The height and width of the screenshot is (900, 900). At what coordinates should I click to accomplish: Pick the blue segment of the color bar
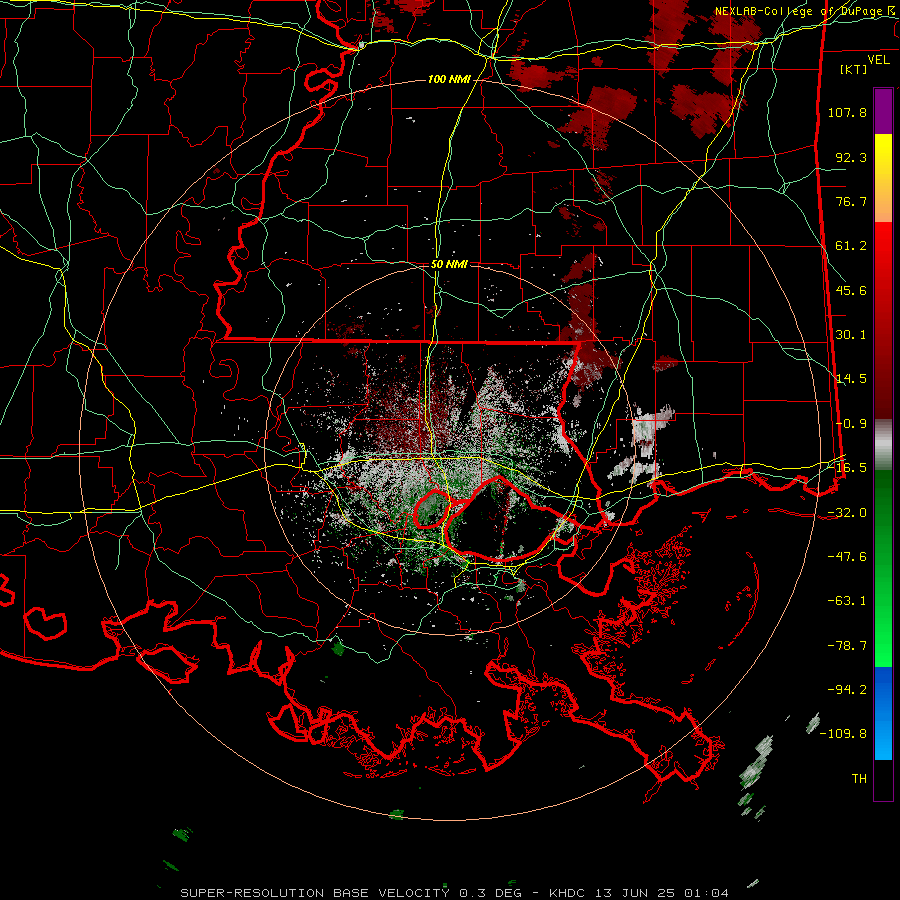click(x=883, y=713)
